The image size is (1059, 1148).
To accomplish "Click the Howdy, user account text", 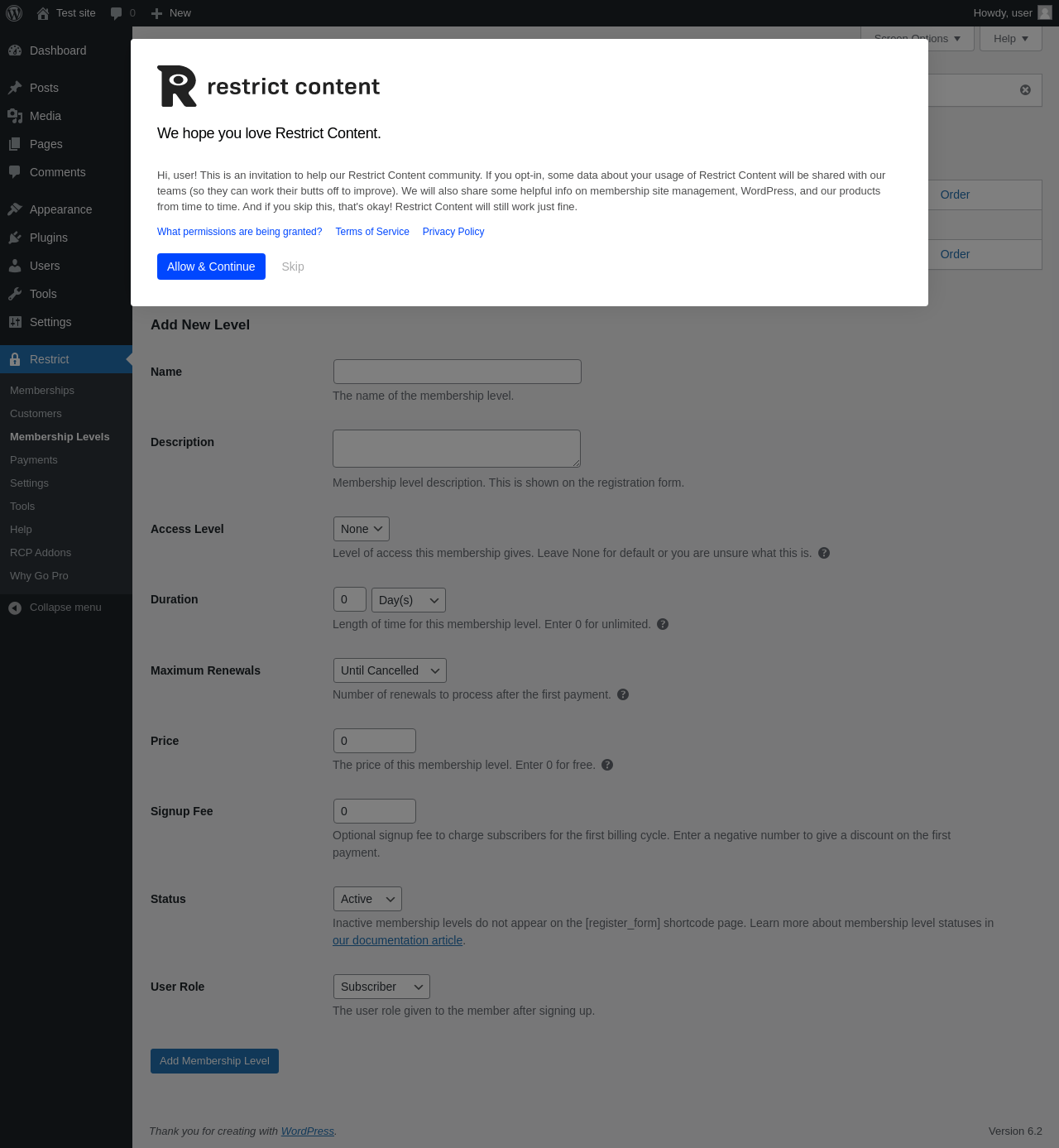I will [1003, 13].
